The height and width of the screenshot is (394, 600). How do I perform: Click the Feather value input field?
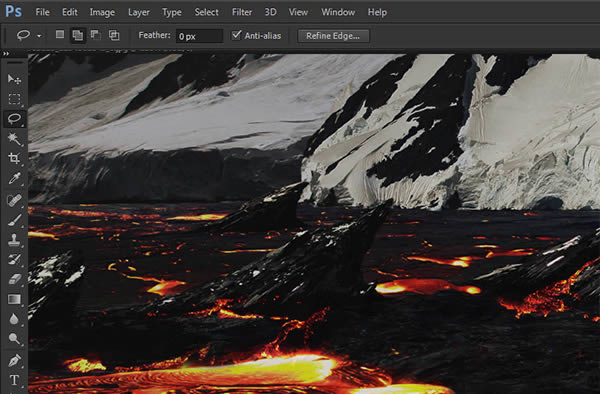(x=199, y=36)
